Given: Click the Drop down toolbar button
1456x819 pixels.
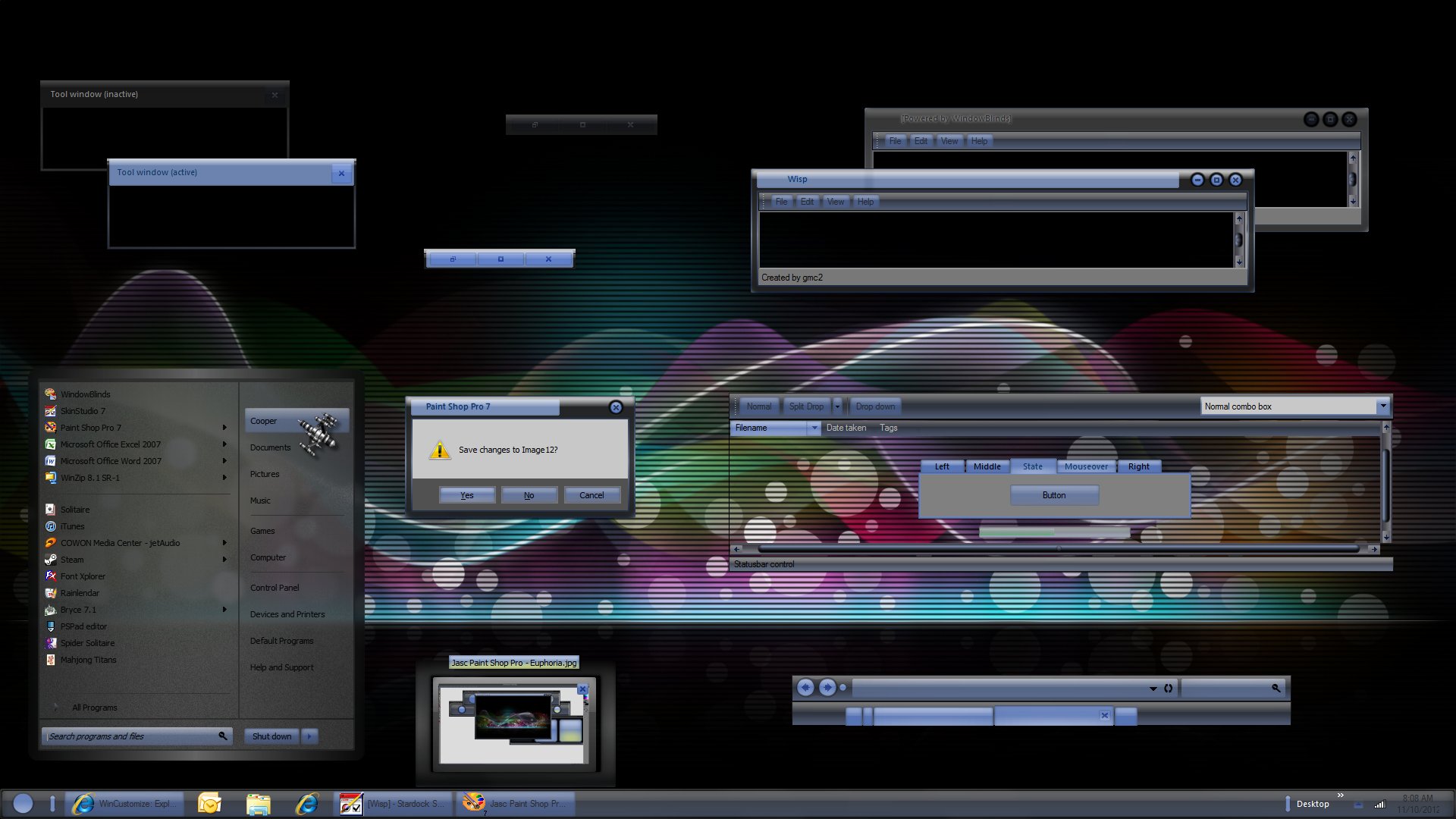Looking at the screenshot, I should [x=875, y=406].
